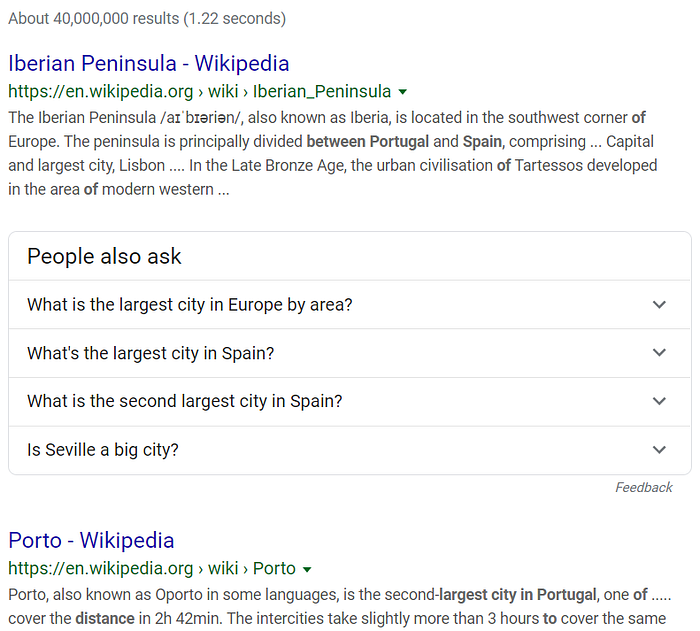The width and height of the screenshot is (700, 631).
Task: Open the Iberian Peninsula - Wikipedia result
Action: (x=149, y=63)
